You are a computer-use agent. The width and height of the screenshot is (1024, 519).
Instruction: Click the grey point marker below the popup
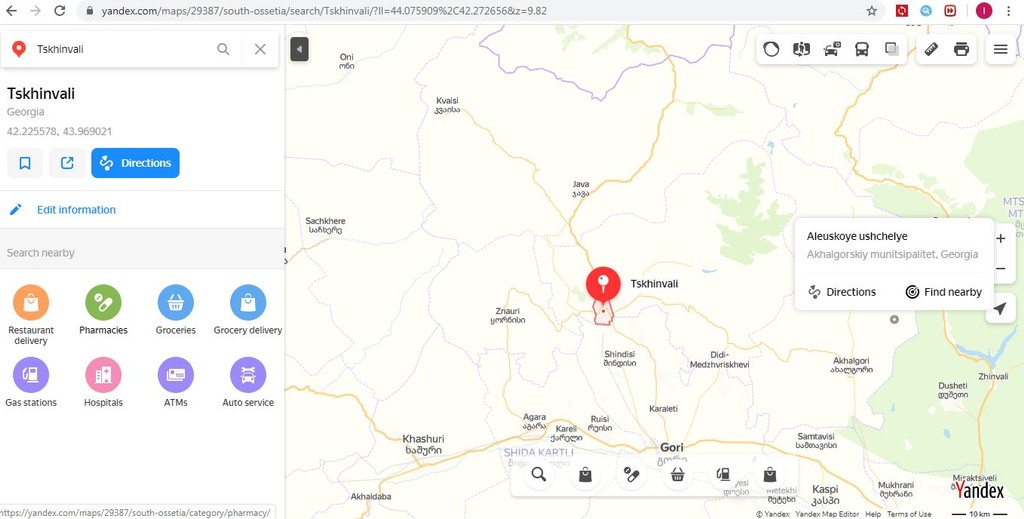895,319
